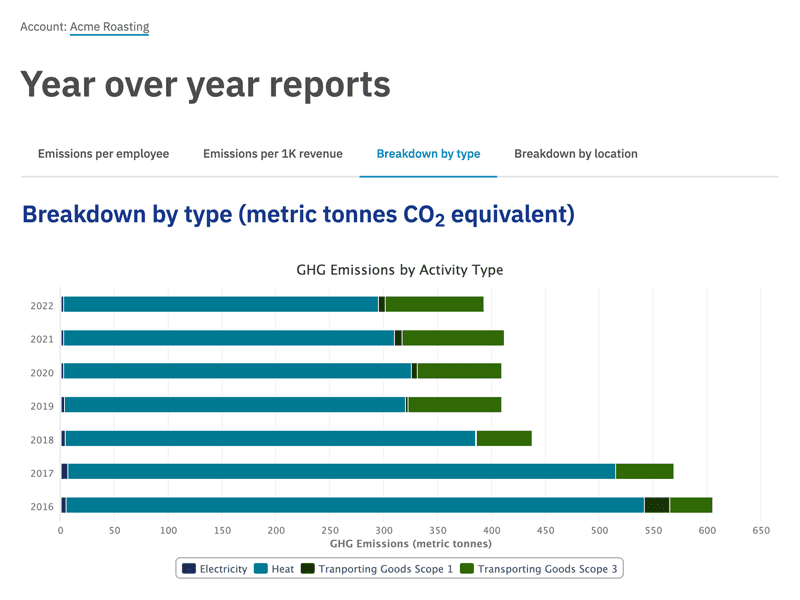Click the GHG Emissions by Activity Type title
This screenshot has width=800, height=600.
(x=400, y=270)
